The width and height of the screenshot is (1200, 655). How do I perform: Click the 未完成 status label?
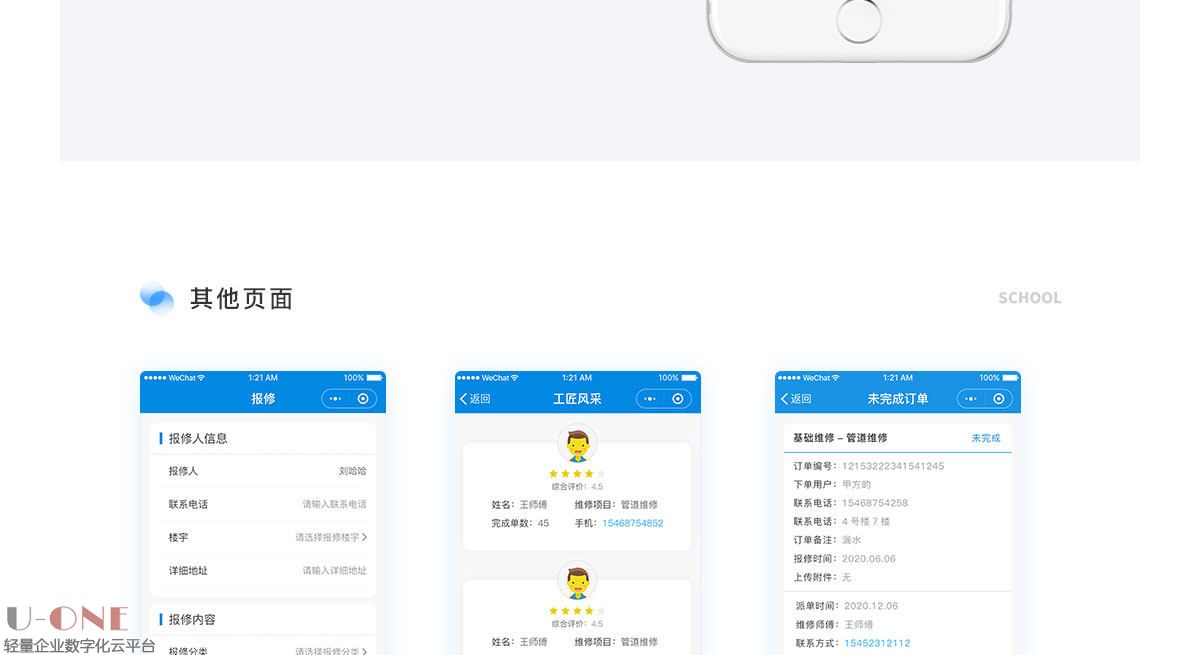(x=985, y=438)
